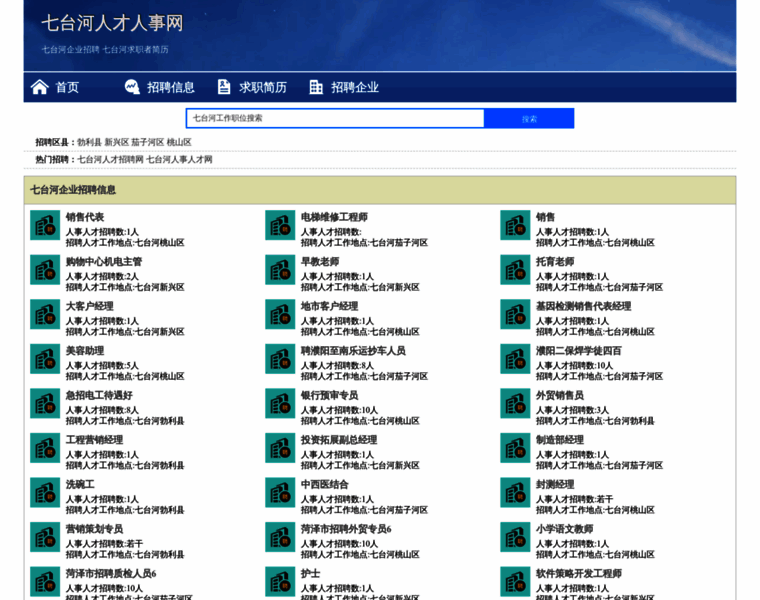Click the 求职简历 document icon
760x600 pixels.
pyautogui.click(x=224, y=87)
